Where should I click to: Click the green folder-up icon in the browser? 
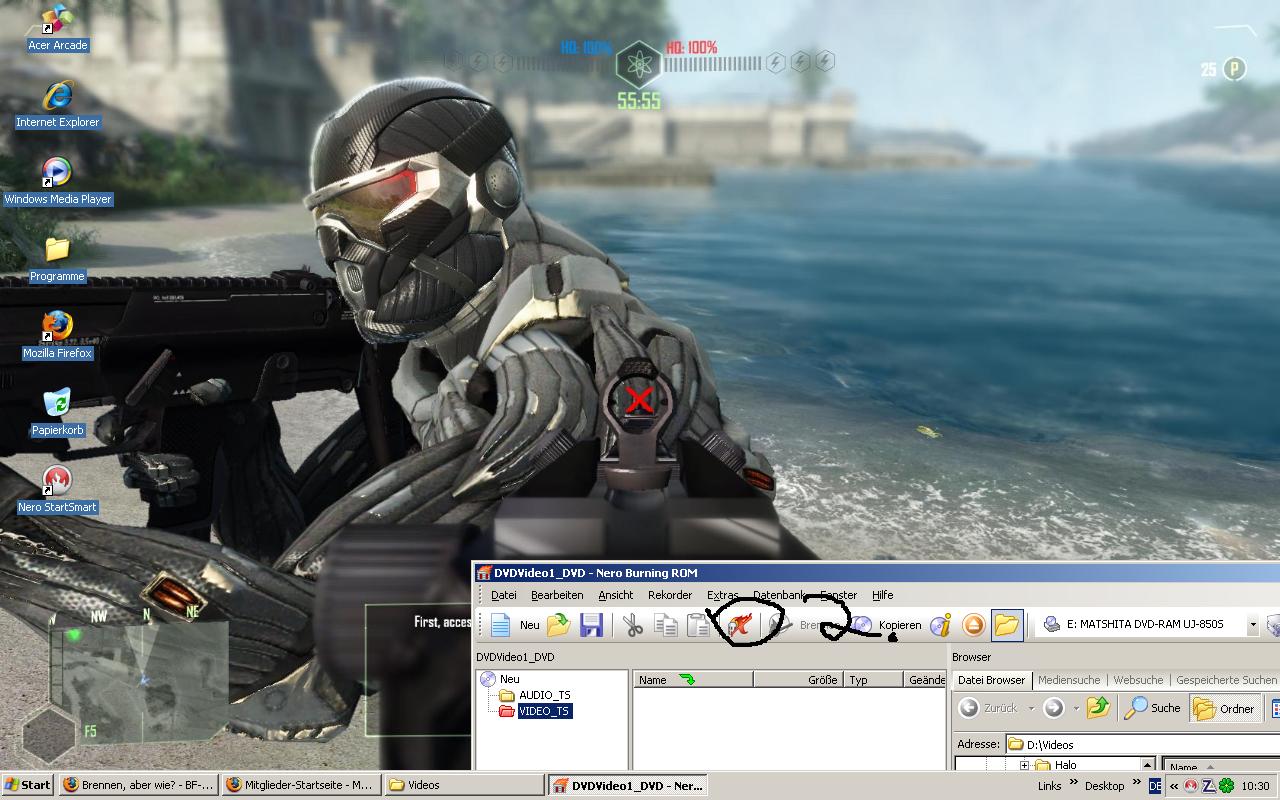(x=1098, y=708)
